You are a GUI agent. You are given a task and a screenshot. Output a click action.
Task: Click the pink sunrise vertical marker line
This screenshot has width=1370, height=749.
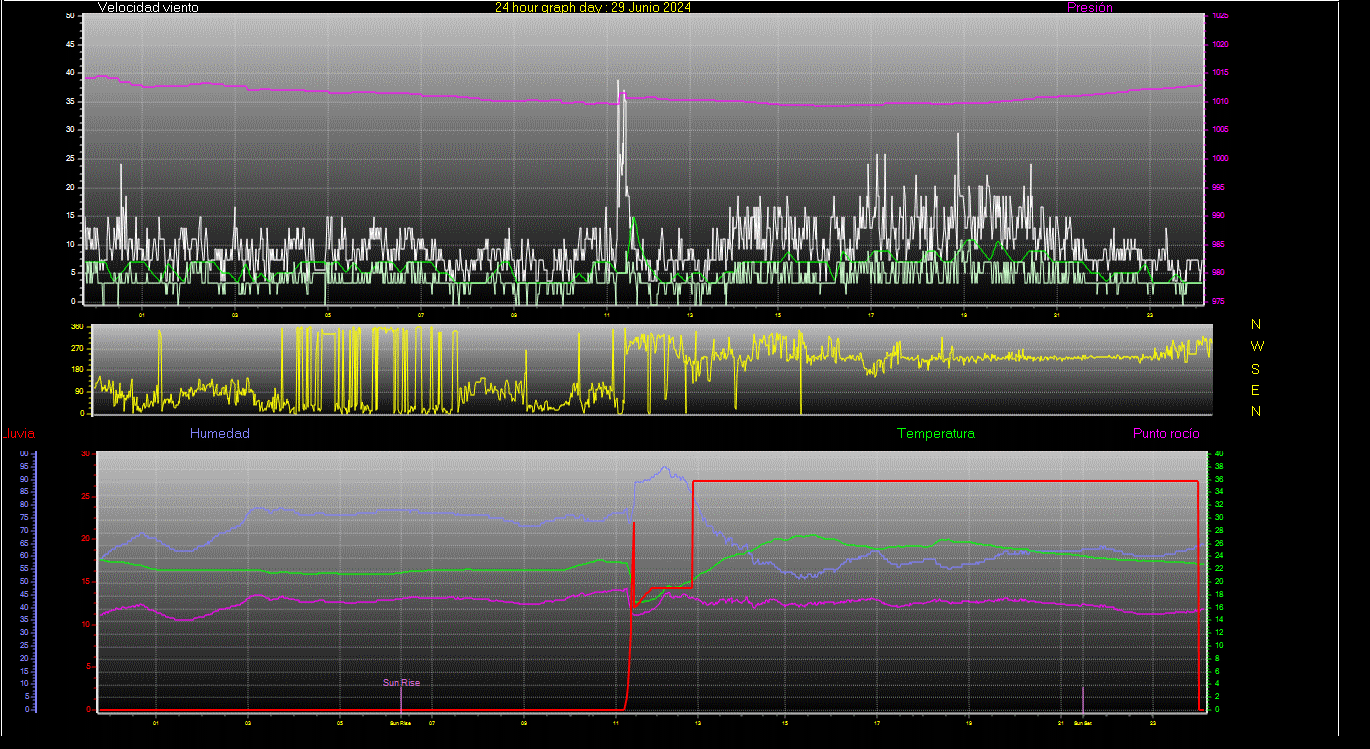coord(401,699)
